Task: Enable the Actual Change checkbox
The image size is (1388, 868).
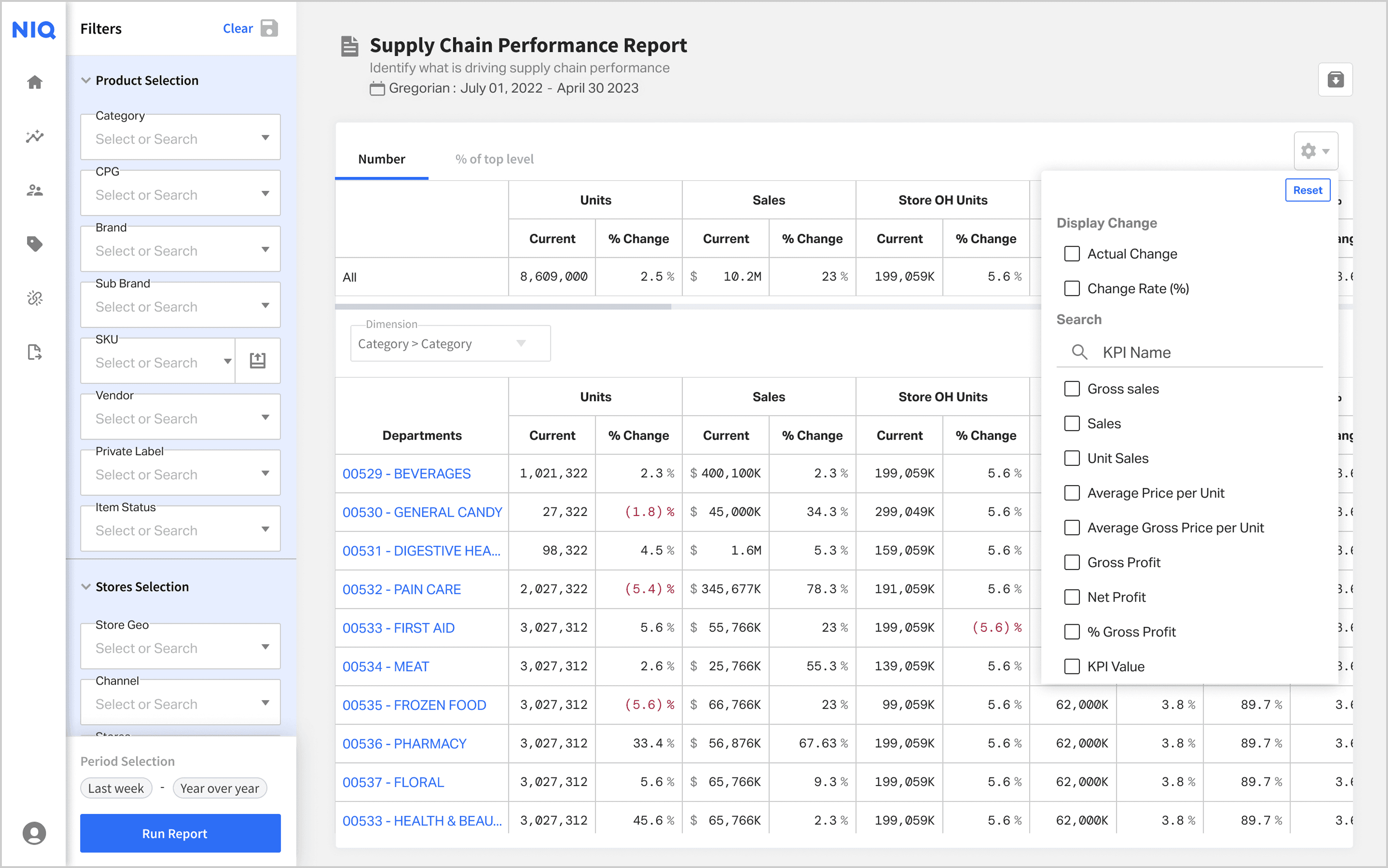Action: point(1071,254)
